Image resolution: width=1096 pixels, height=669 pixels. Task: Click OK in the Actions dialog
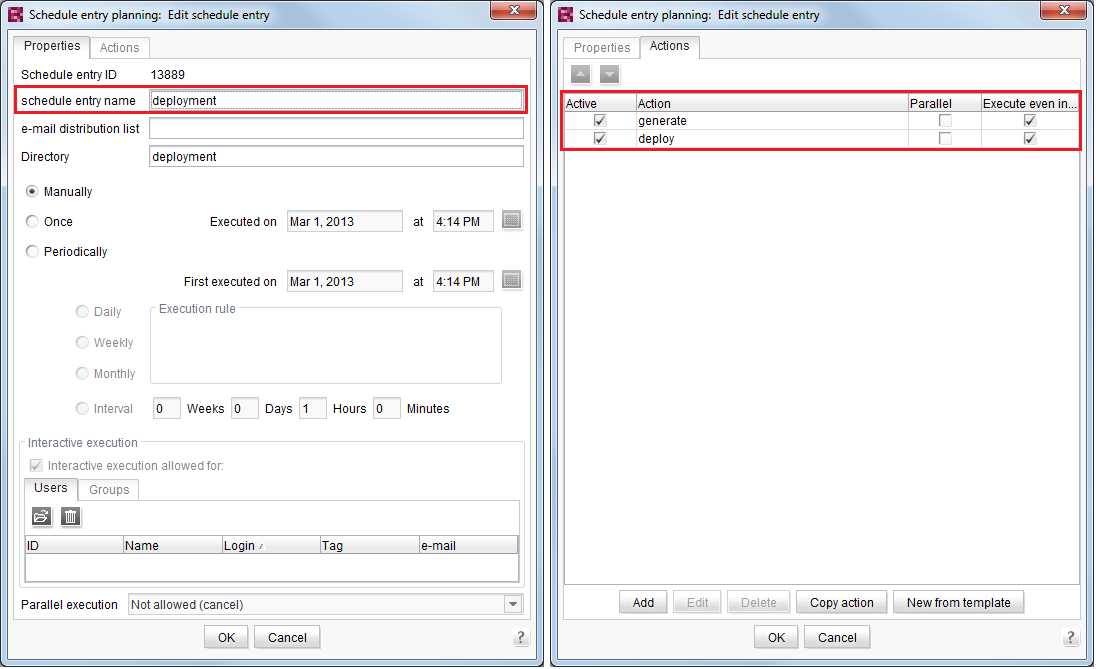click(x=777, y=638)
